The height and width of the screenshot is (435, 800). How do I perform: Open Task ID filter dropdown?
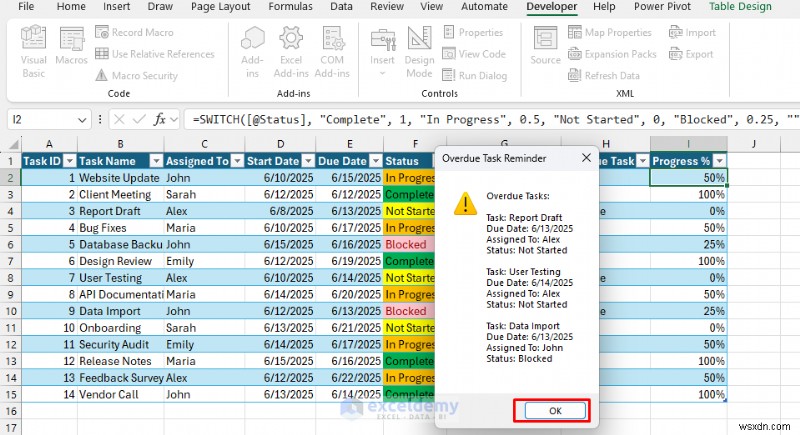69,161
